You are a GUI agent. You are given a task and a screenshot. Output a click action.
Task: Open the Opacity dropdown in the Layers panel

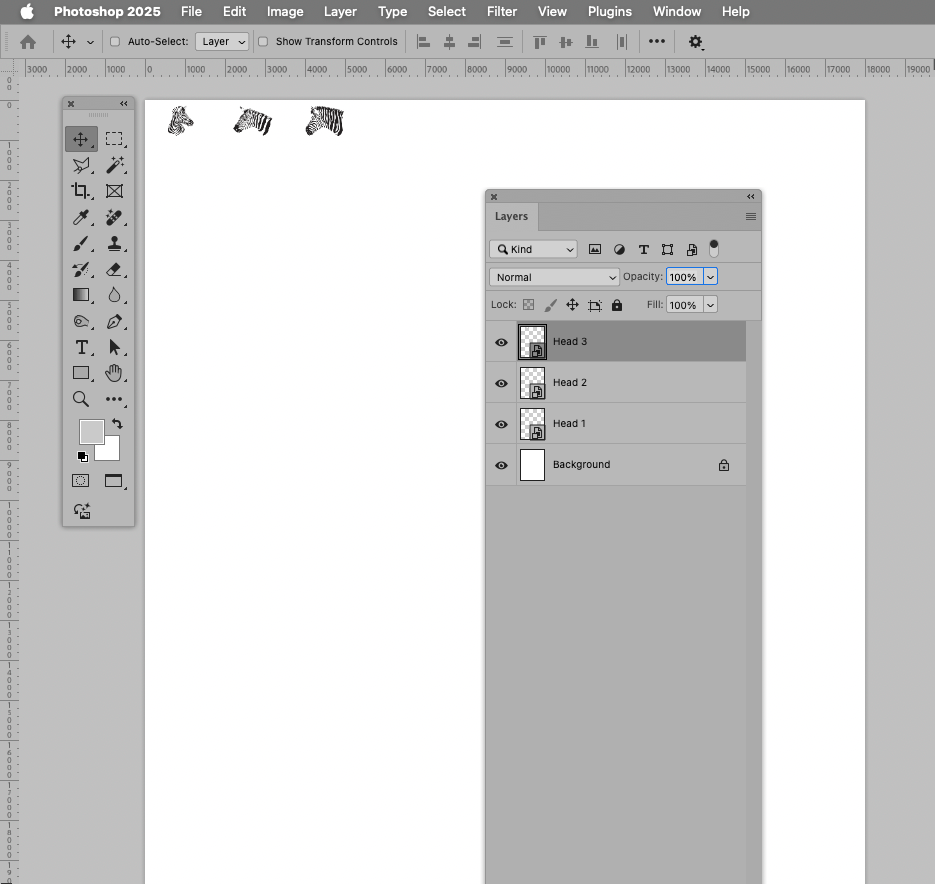pos(710,276)
